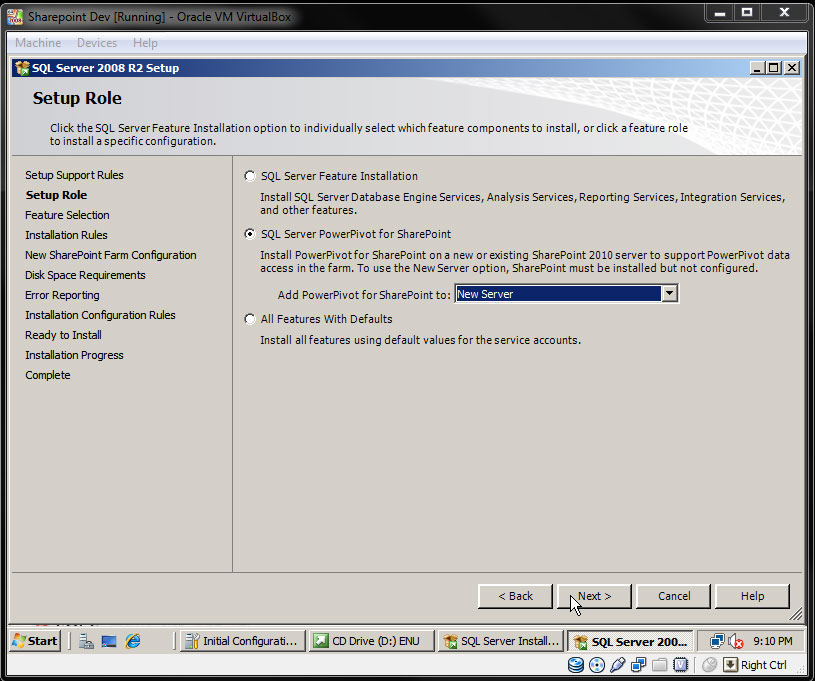Grab the setup window resize grip
The image size is (815, 681).
[x=796, y=614]
